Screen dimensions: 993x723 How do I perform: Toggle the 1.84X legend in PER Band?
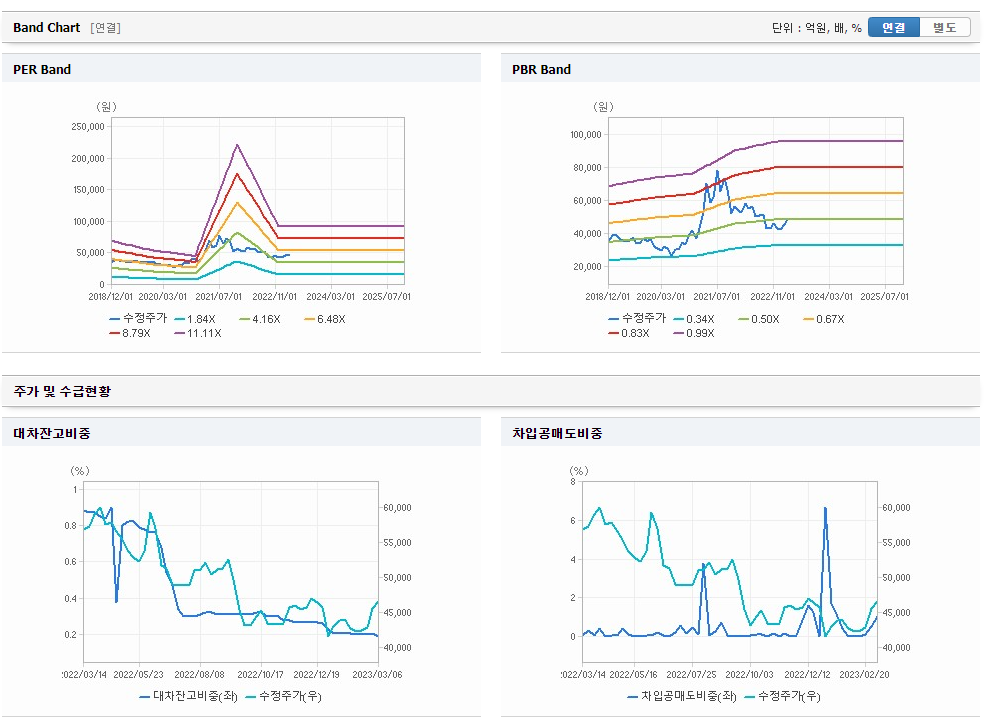[x=195, y=319]
